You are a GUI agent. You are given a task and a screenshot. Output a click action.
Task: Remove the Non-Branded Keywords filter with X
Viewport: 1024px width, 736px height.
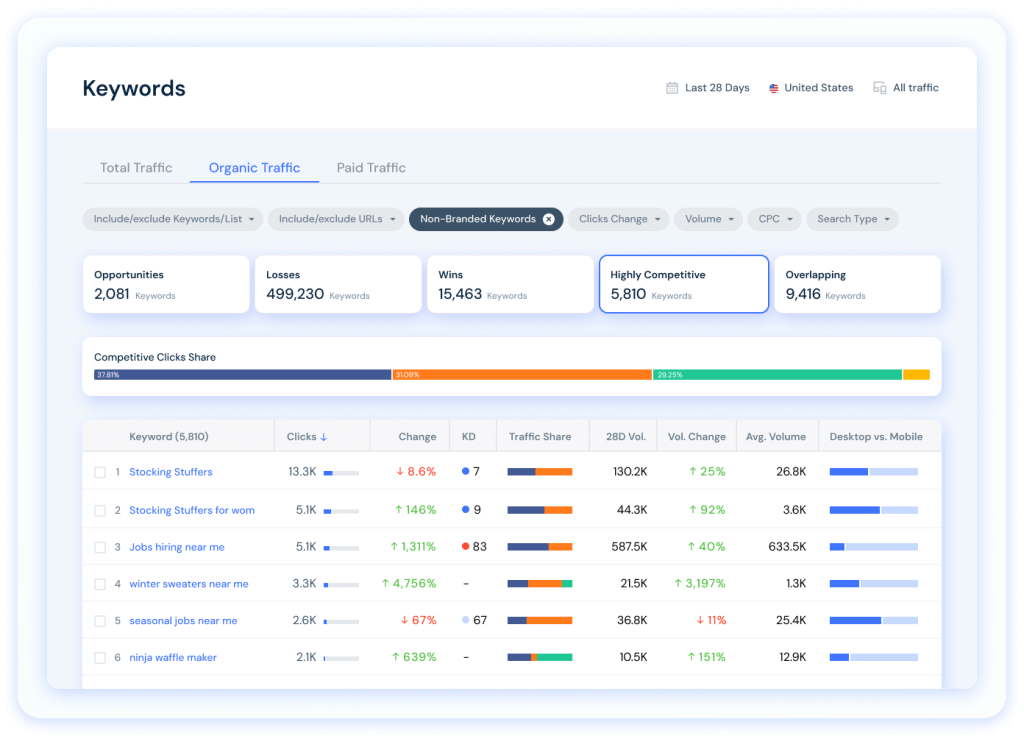(x=549, y=219)
